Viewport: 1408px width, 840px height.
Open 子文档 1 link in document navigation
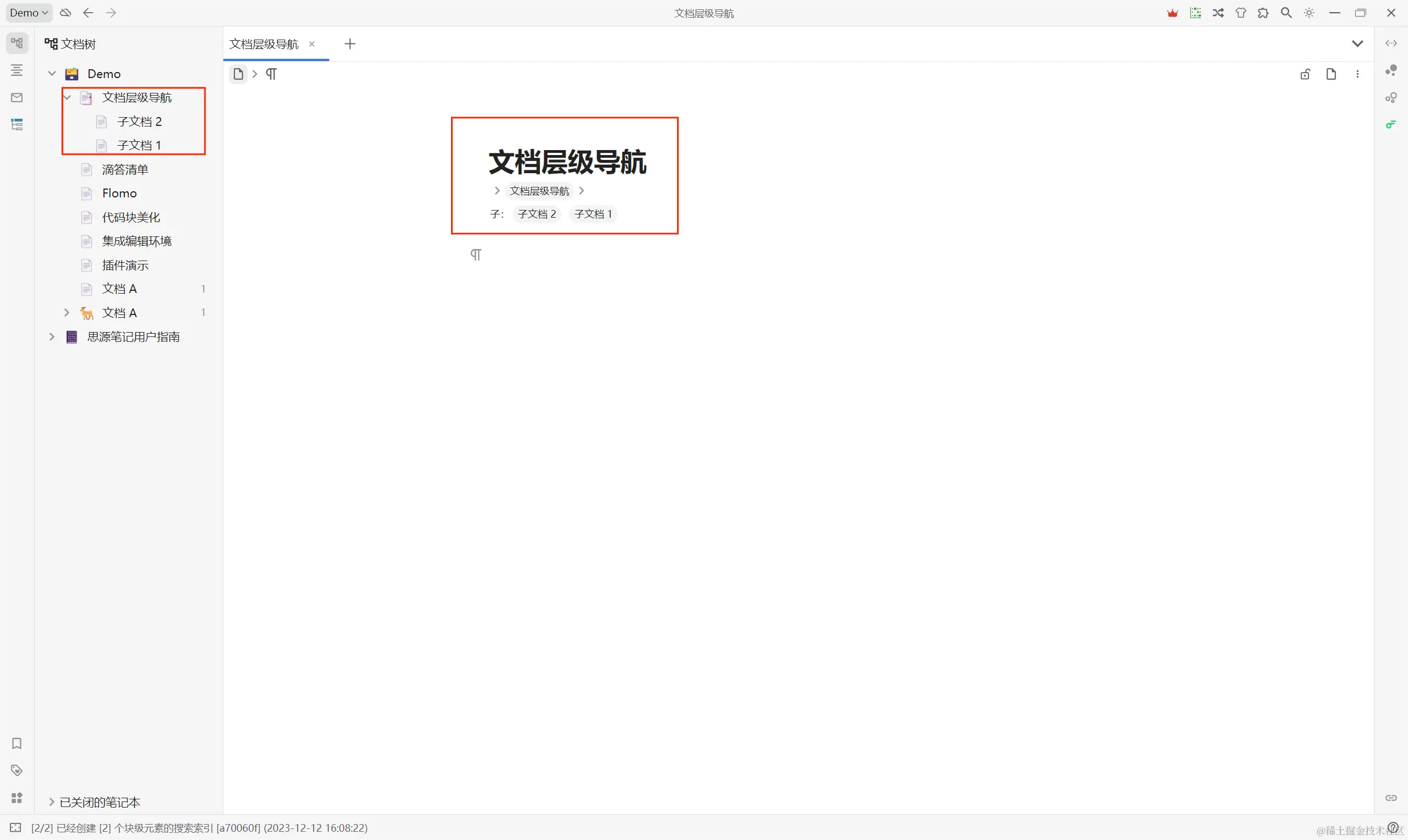pyautogui.click(x=593, y=214)
